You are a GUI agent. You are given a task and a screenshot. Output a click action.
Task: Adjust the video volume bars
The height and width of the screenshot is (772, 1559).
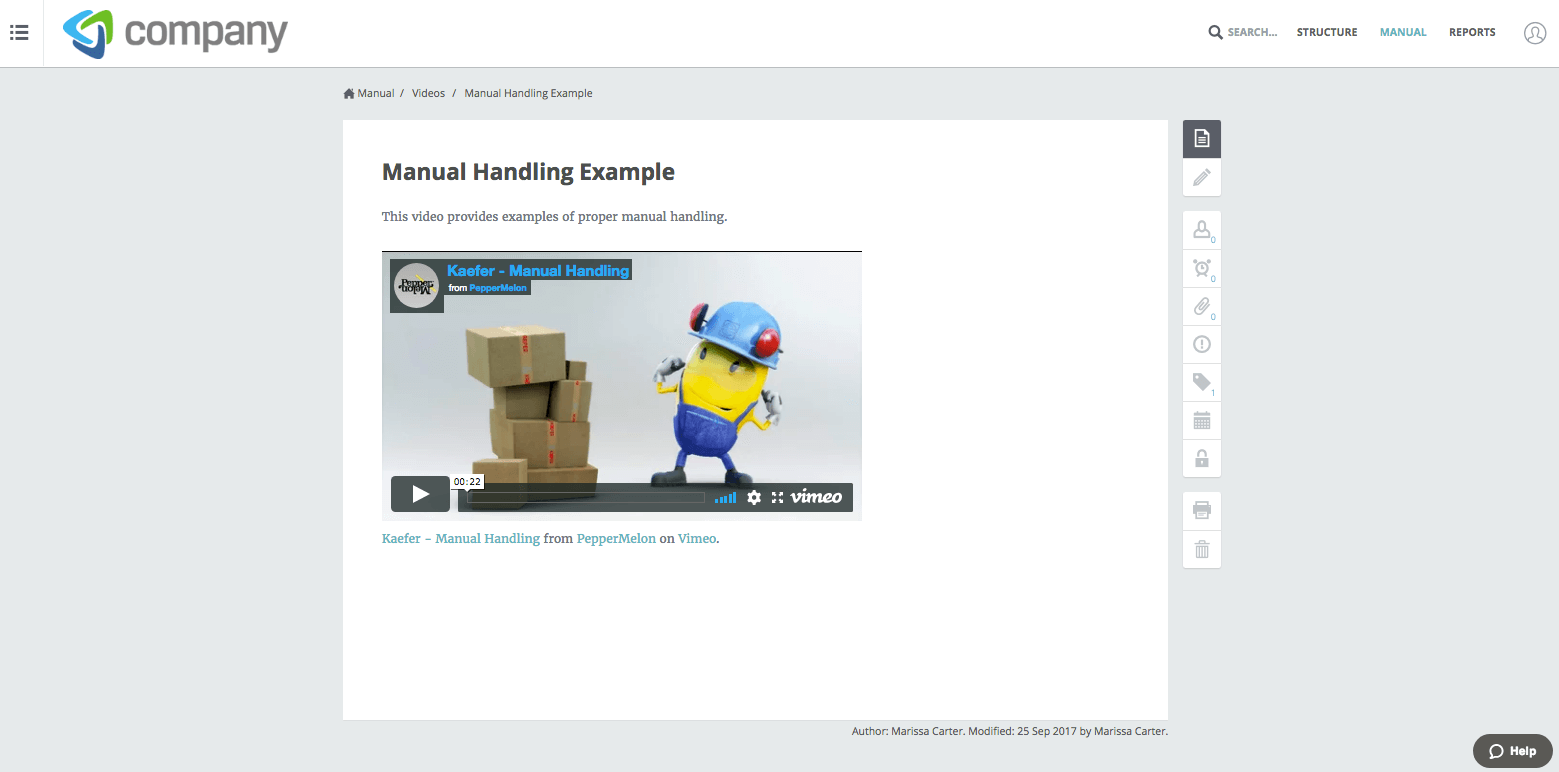(726, 497)
